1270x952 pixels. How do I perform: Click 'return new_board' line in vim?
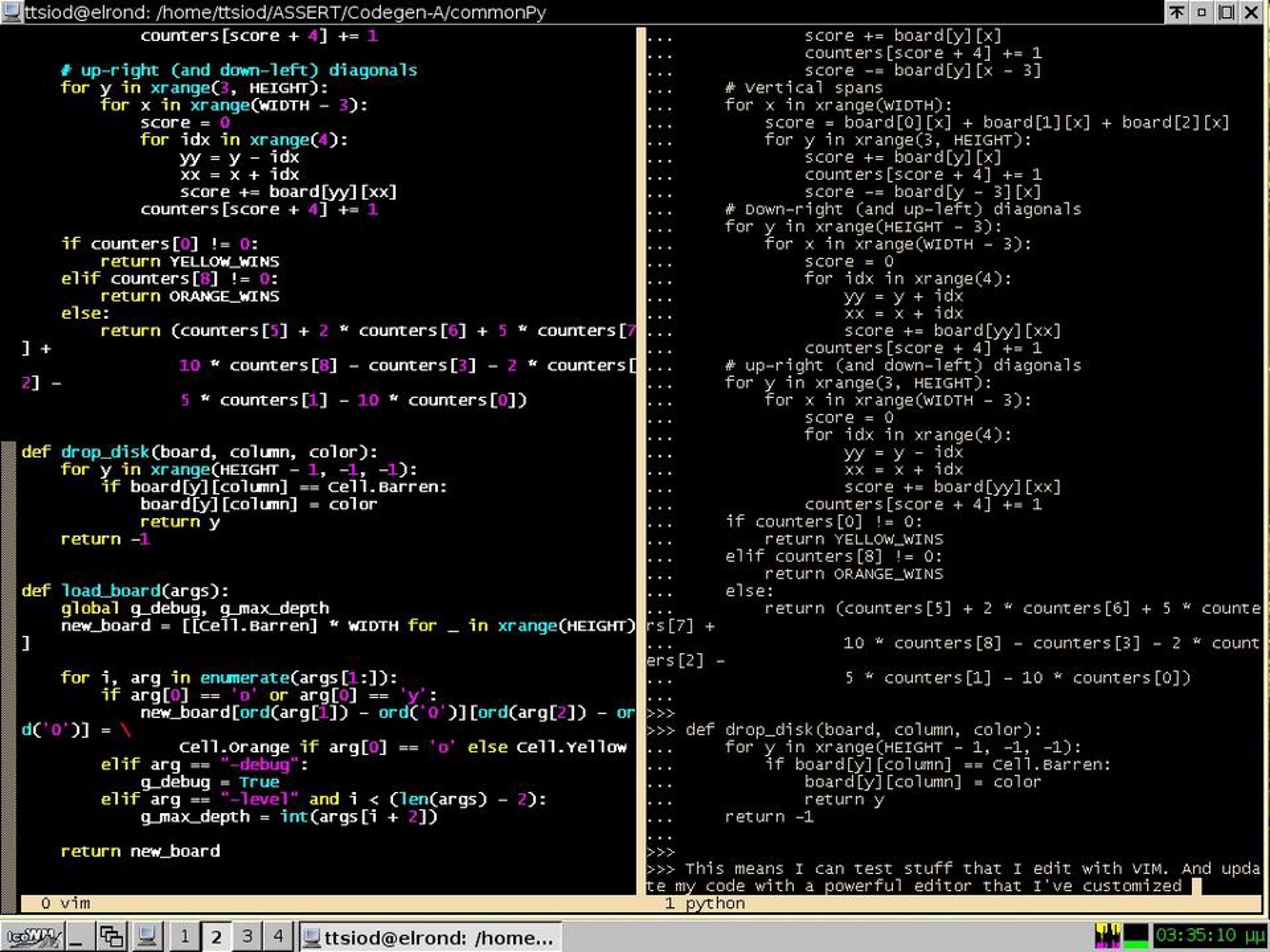140,851
